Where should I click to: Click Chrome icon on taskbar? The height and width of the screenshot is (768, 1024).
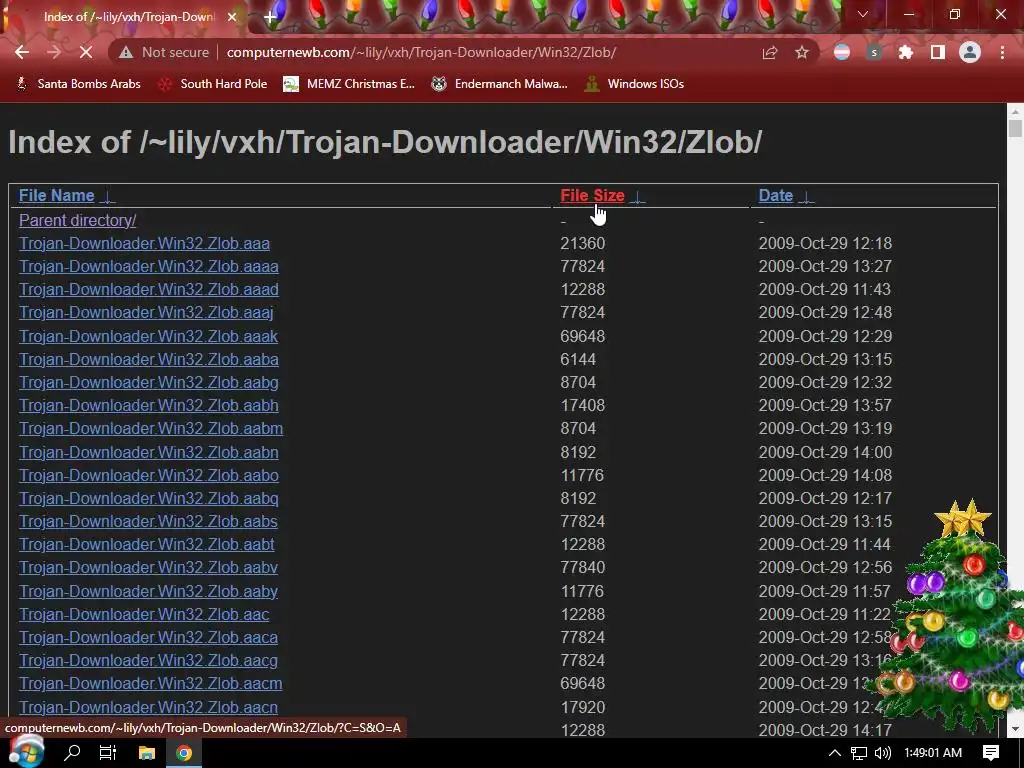(184, 752)
